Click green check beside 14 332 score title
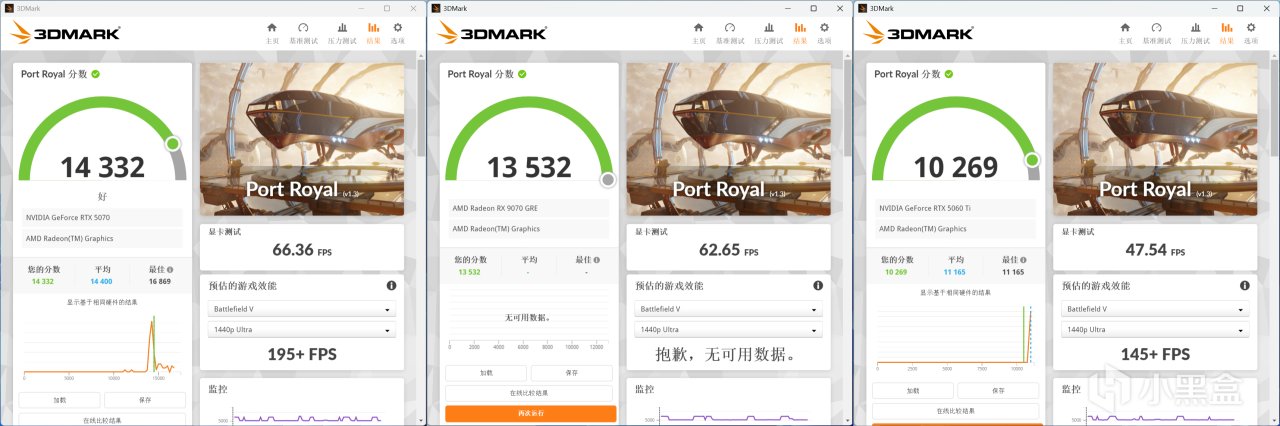Viewport: 1280px width, 426px height. [x=95, y=74]
